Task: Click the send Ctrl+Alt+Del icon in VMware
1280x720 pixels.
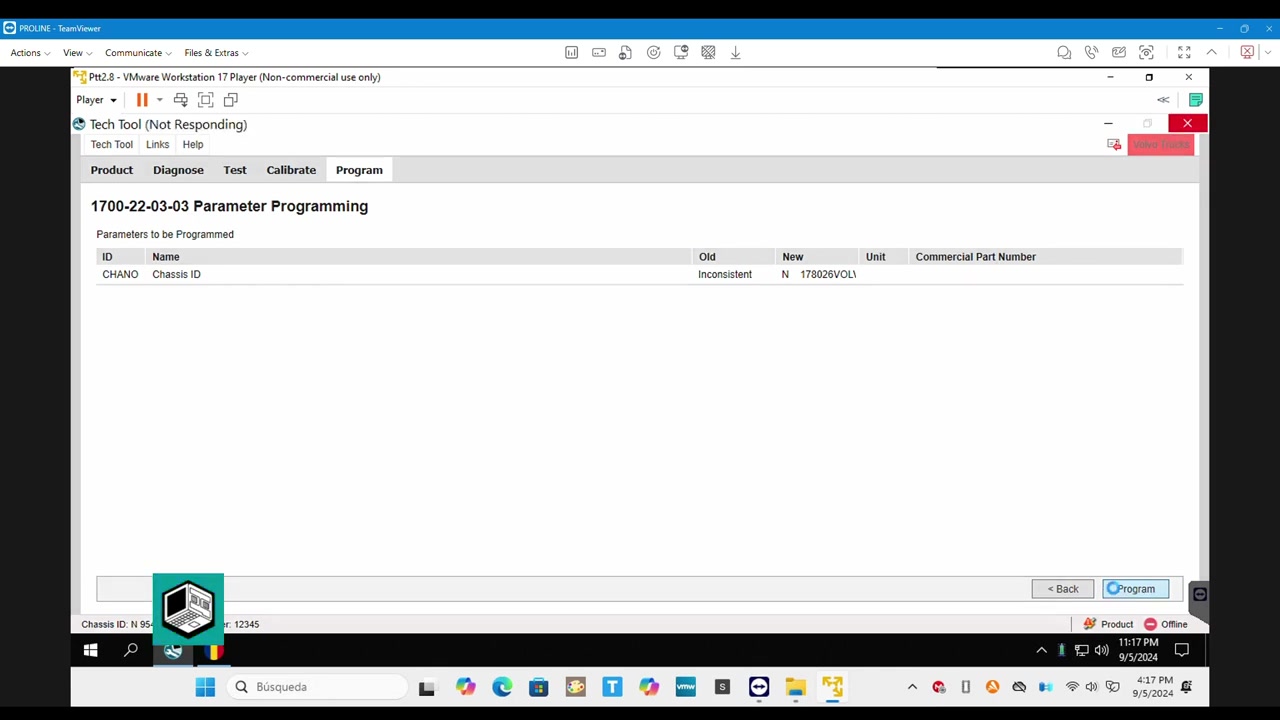Action: [x=180, y=100]
